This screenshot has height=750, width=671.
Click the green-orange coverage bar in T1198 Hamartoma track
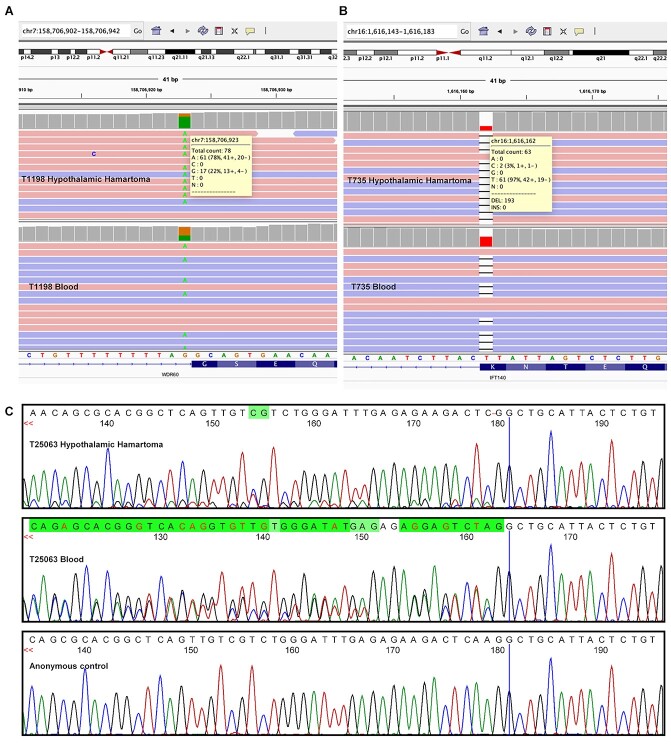tap(185, 121)
